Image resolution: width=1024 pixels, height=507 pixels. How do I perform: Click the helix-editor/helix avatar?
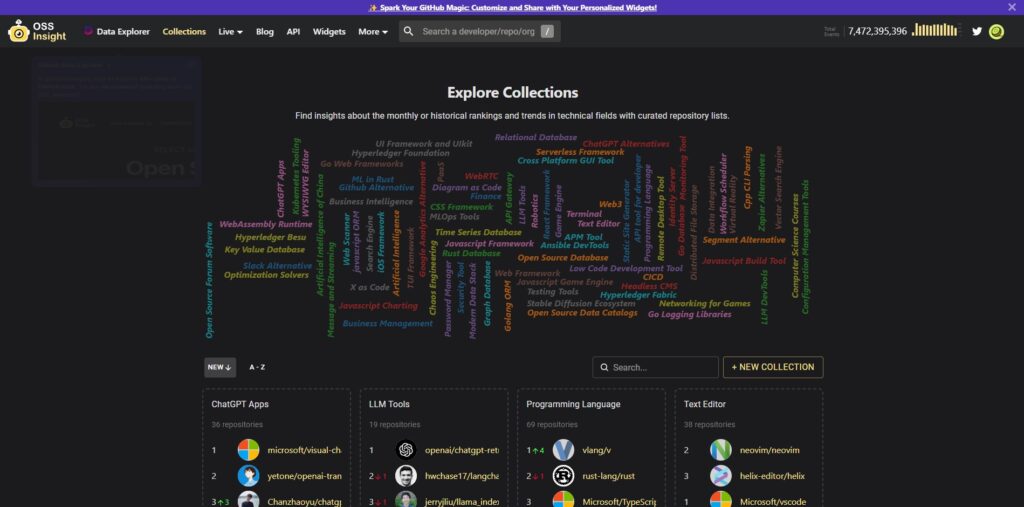tap(721, 476)
